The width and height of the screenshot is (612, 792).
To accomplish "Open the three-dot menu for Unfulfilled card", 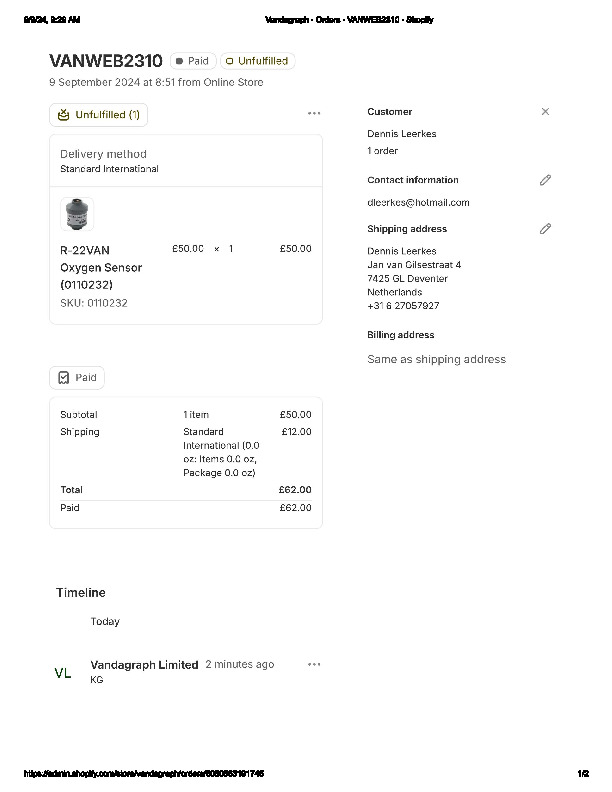I will pyautogui.click(x=314, y=114).
